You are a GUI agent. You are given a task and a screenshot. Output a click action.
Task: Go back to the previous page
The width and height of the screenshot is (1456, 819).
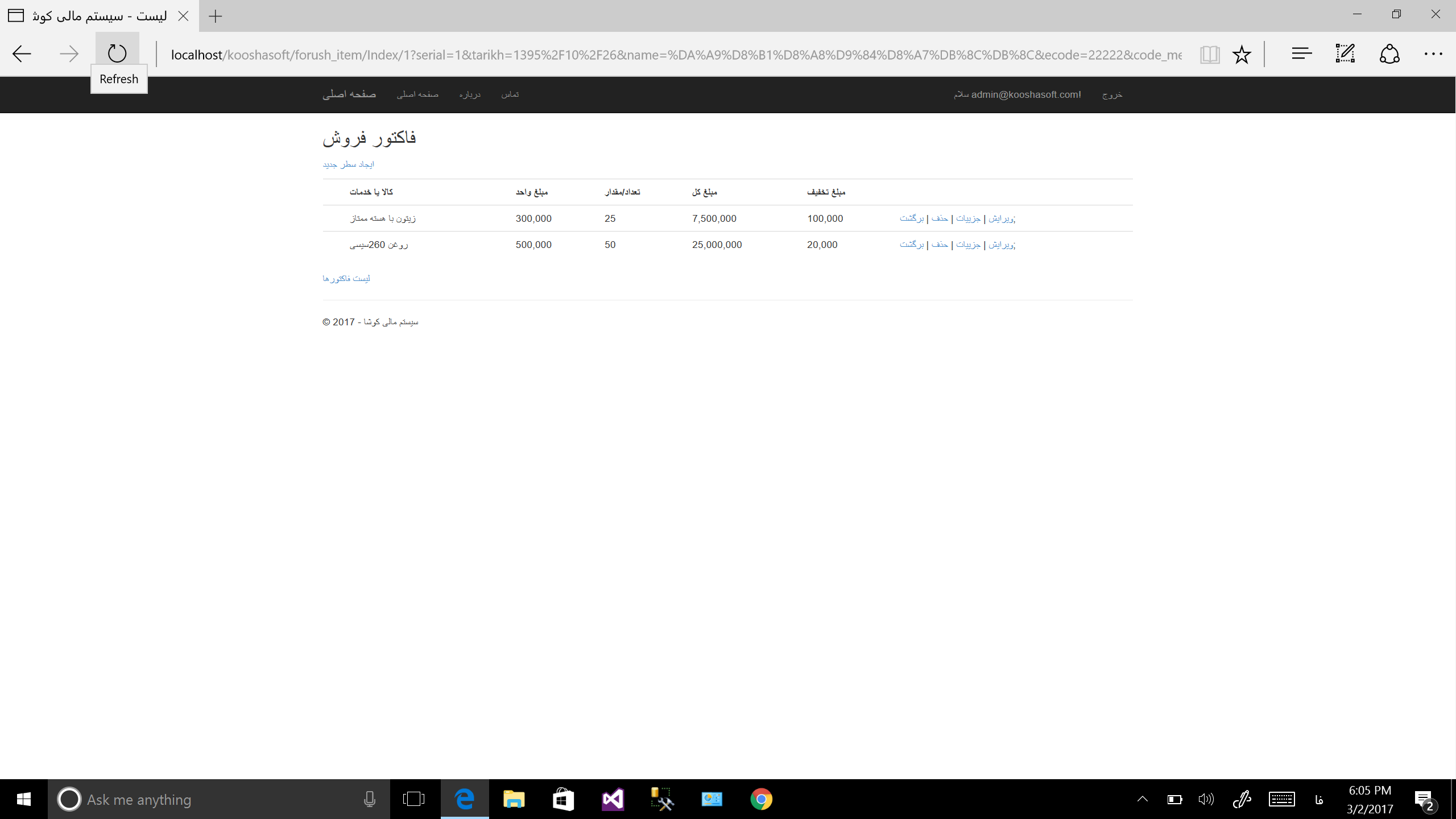(22, 54)
